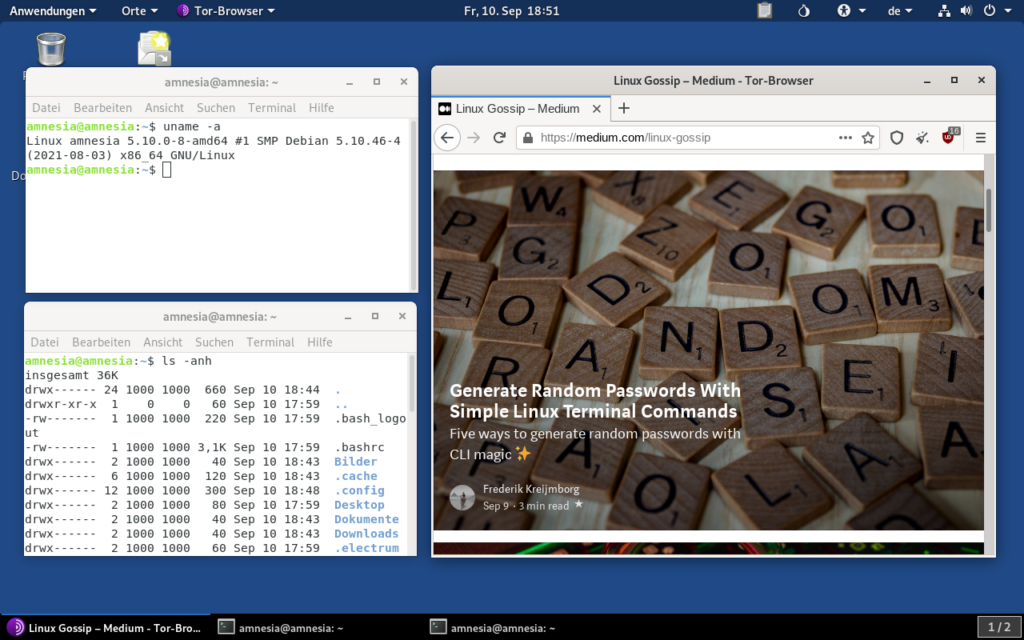Click Frederik Kreijmborg's avatar picture
The image size is (1024, 640).
[462, 498]
